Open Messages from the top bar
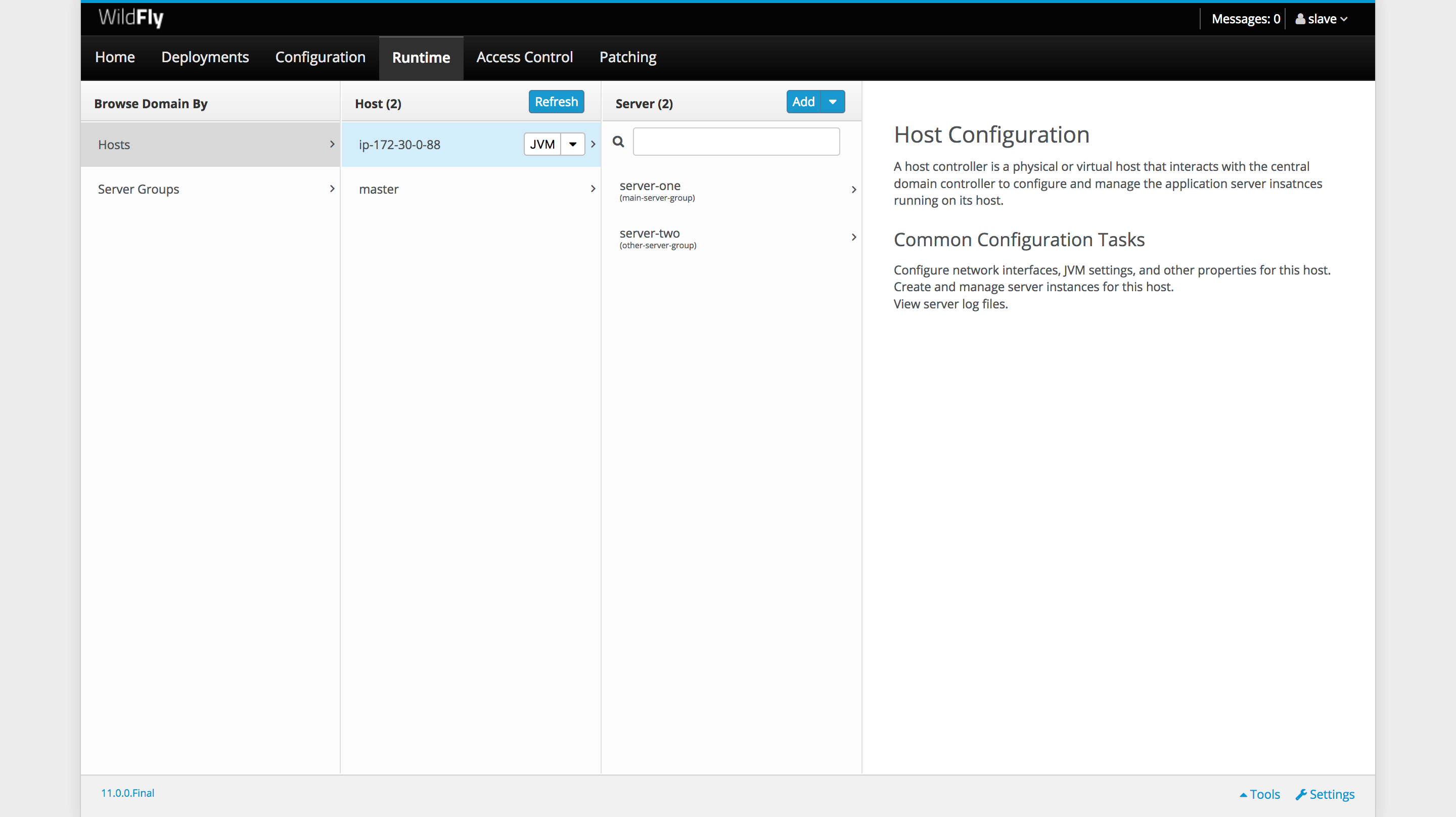The image size is (1456, 817). pos(1245,19)
